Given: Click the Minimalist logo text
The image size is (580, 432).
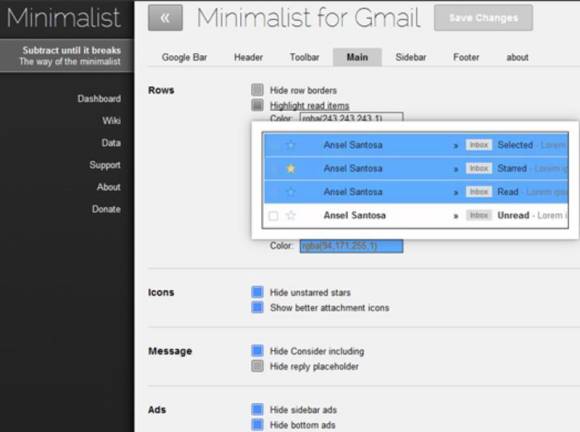Looking at the screenshot, I should click(64, 17).
